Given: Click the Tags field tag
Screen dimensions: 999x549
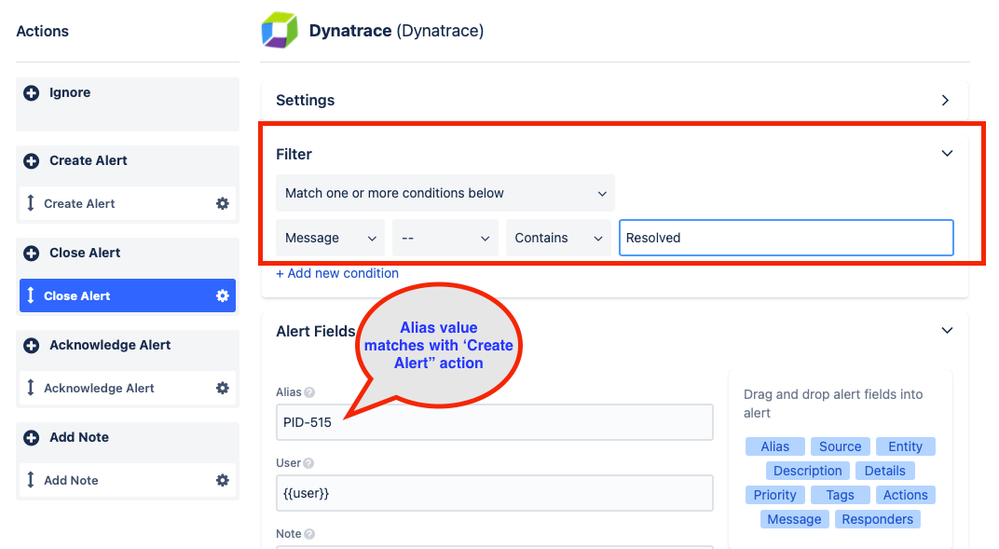Looking at the screenshot, I should click(x=840, y=496).
